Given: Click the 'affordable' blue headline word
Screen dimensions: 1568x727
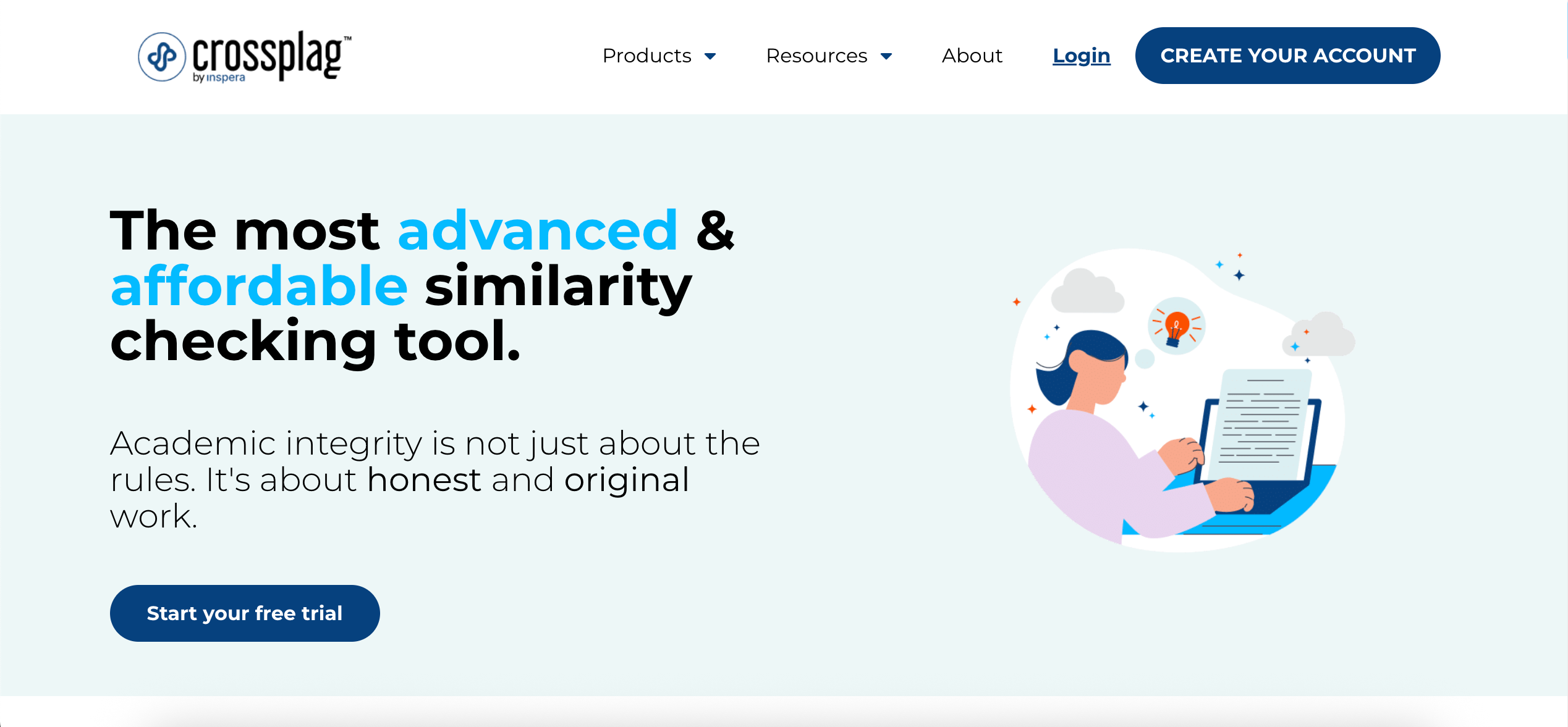Looking at the screenshot, I should click(259, 285).
